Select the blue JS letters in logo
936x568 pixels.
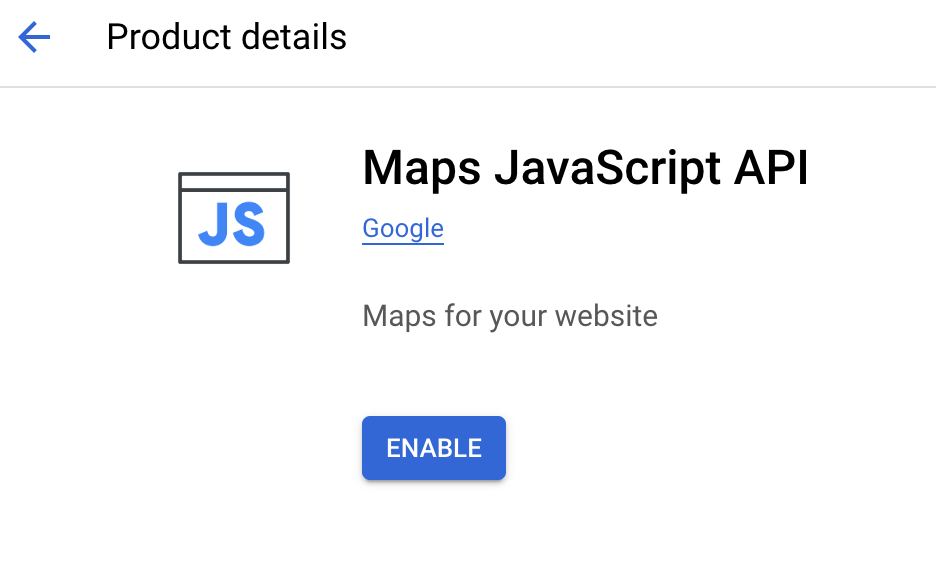pos(232,225)
